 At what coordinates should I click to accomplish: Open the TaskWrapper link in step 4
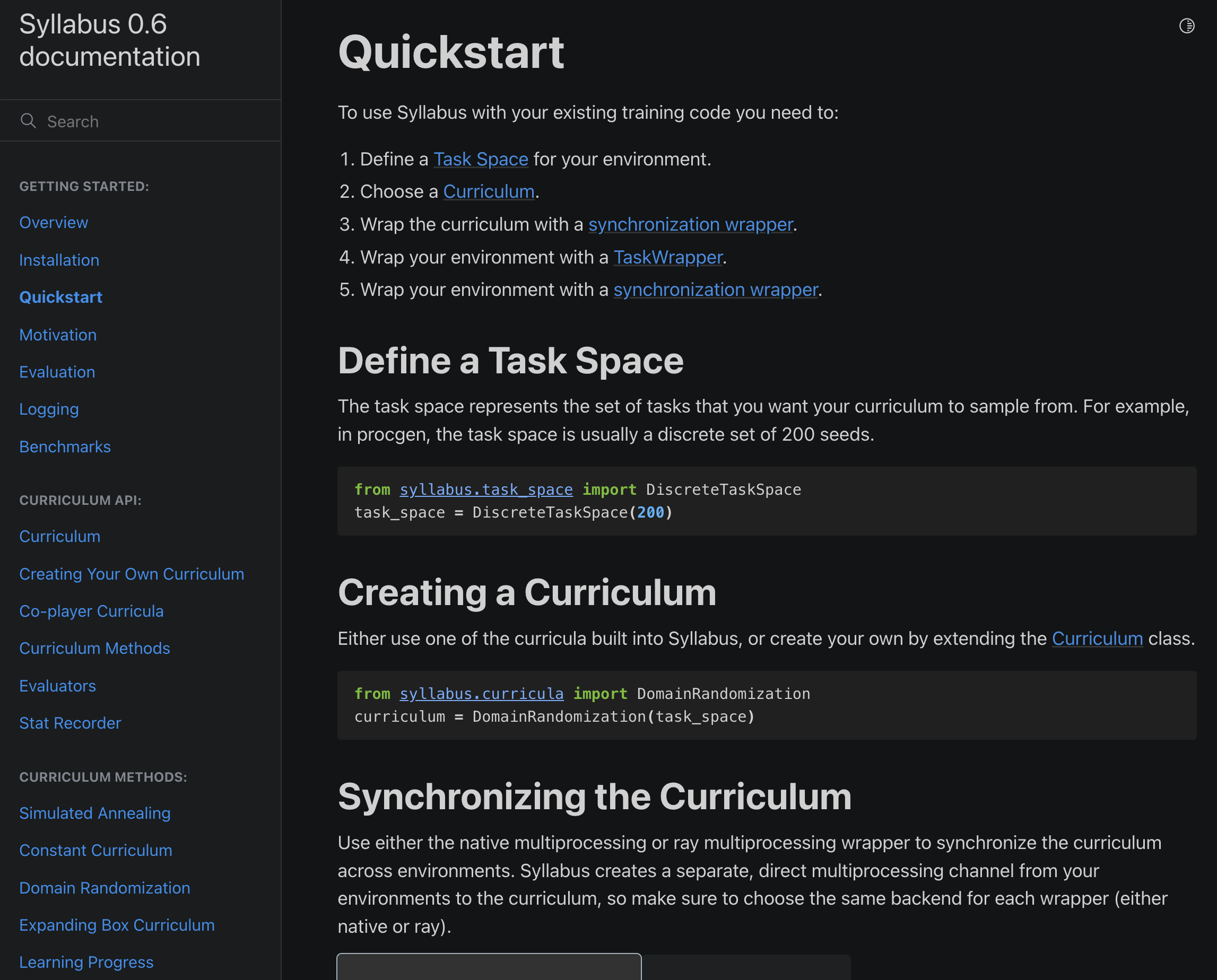667,257
